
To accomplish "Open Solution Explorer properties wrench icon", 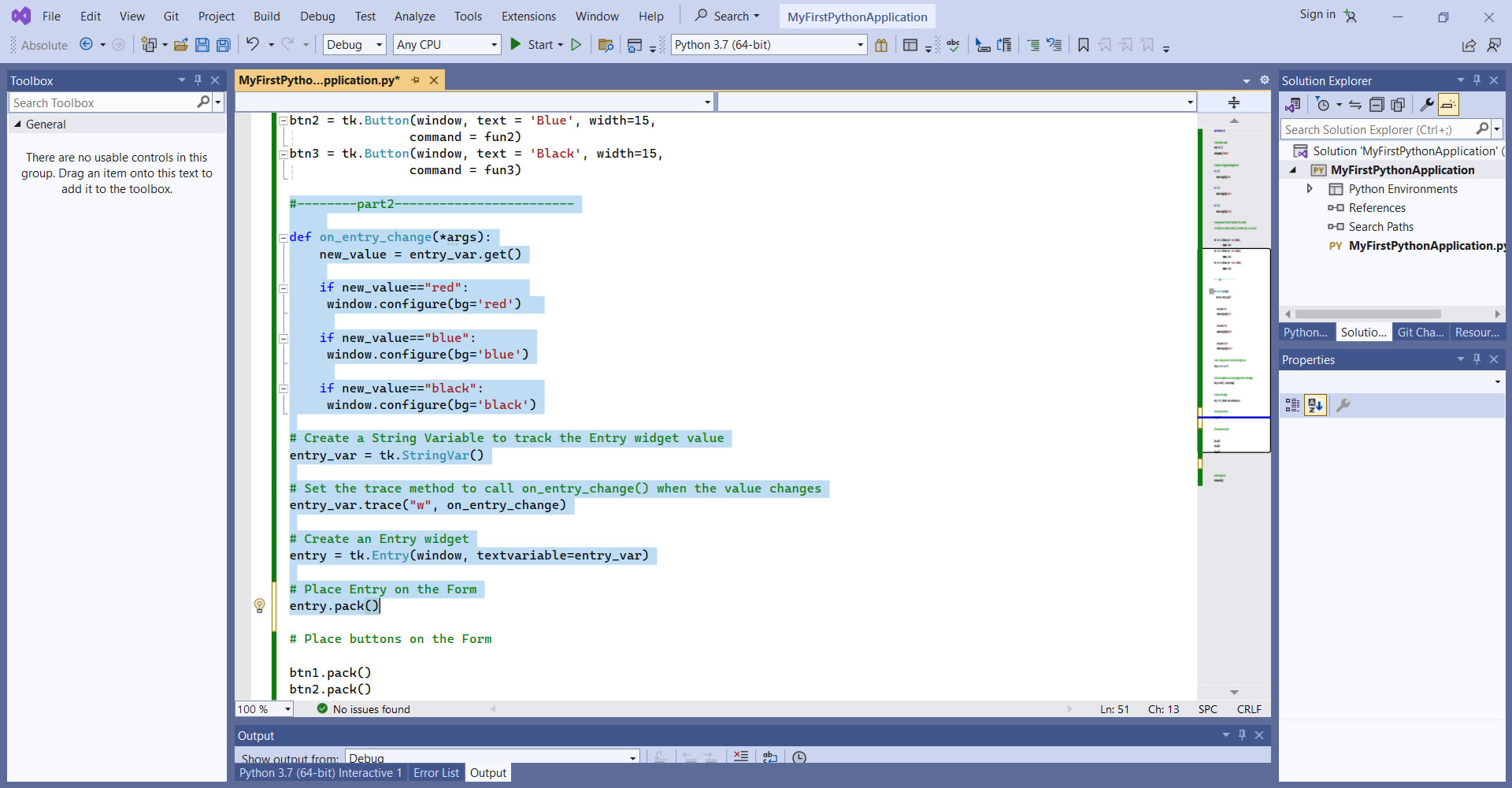I will (1426, 105).
